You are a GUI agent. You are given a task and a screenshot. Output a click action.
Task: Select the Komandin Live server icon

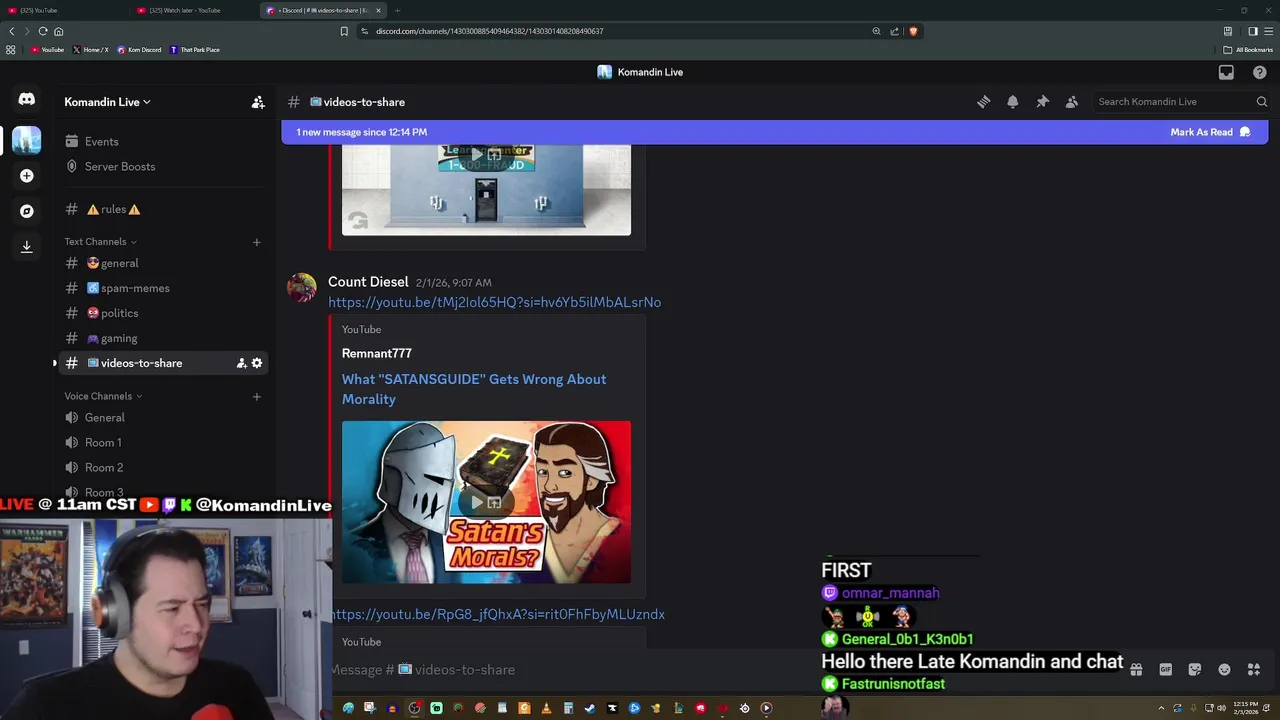click(27, 140)
